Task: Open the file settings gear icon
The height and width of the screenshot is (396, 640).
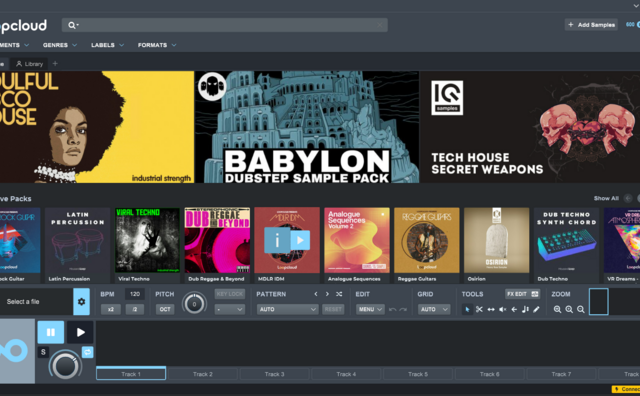Action: click(x=81, y=302)
